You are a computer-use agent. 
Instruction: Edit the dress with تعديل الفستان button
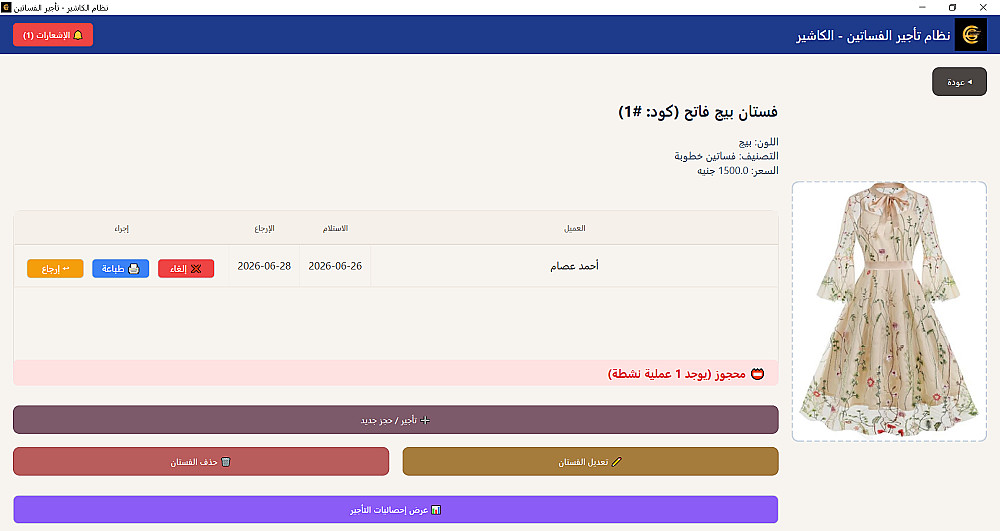click(591, 462)
